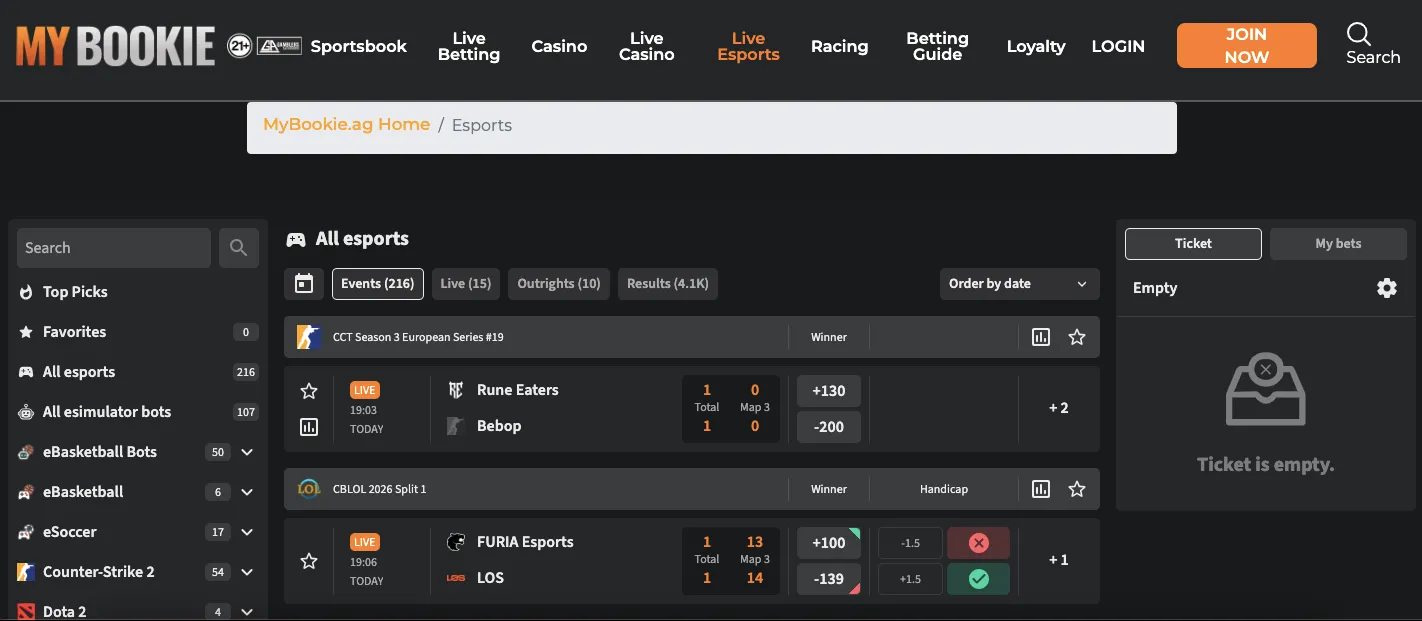Click the Bebop team logo
The image size is (1422, 621).
(x=456, y=426)
